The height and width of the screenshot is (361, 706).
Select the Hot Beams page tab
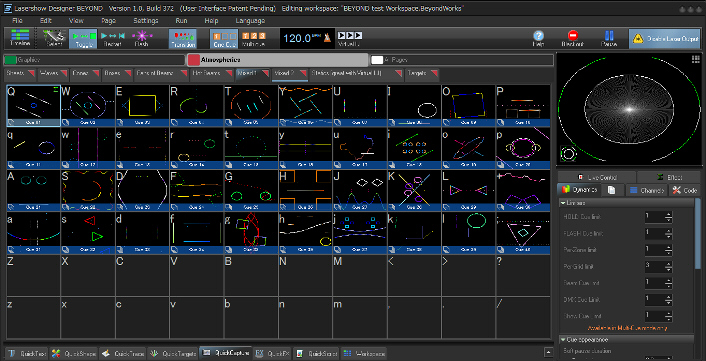tap(212, 74)
